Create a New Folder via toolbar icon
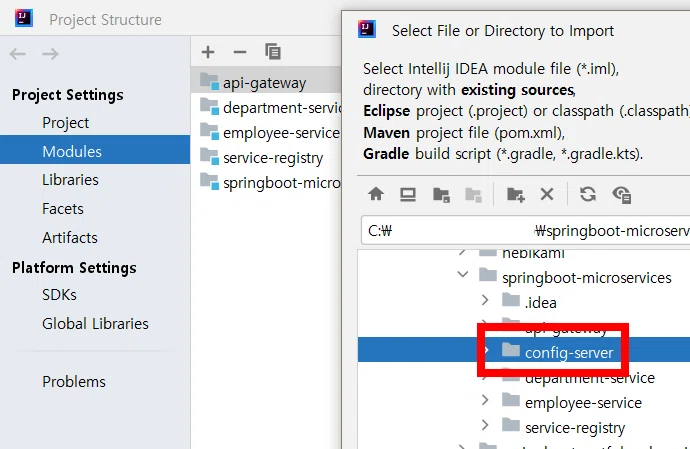The width and height of the screenshot is (690, 449). (515, 194)
